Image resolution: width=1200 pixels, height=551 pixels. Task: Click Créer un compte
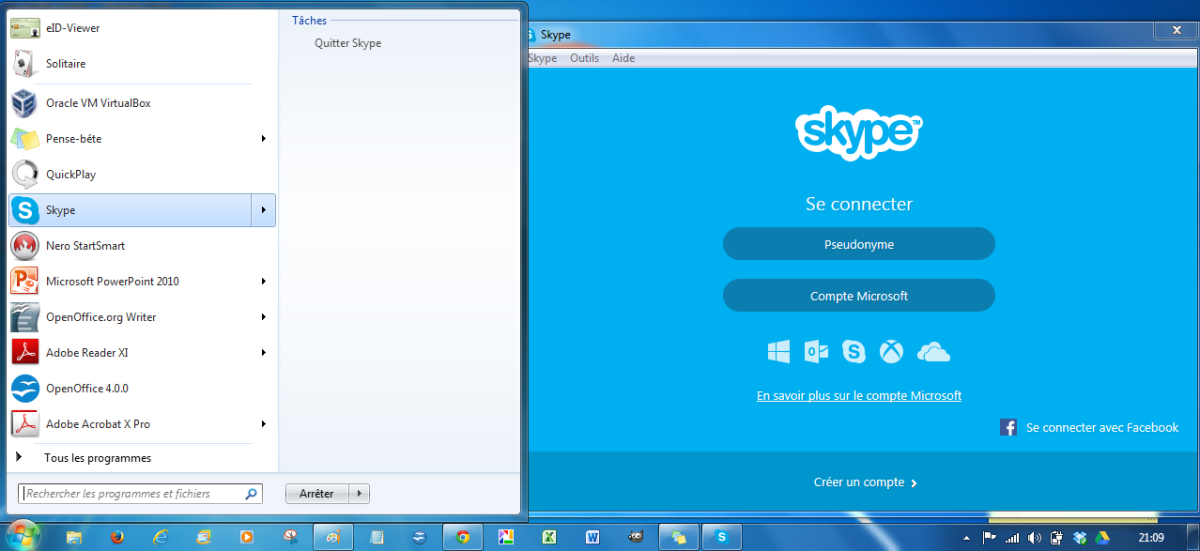coord(865,482)
